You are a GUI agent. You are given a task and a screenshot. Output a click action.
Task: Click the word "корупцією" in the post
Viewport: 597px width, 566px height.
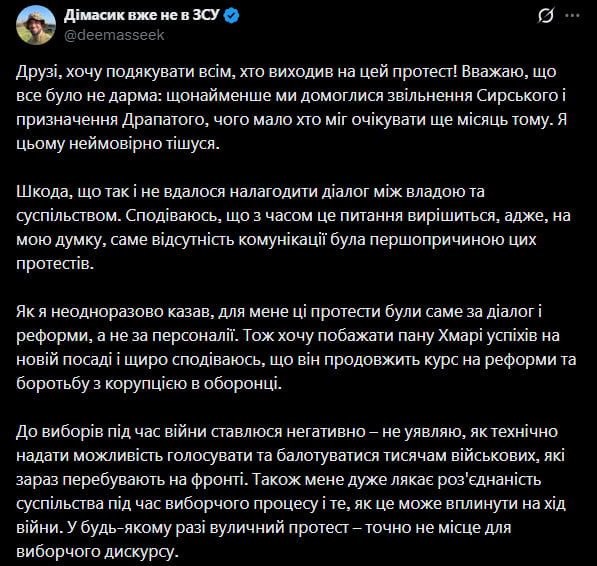pyautogui.click(x=146, y=384)
